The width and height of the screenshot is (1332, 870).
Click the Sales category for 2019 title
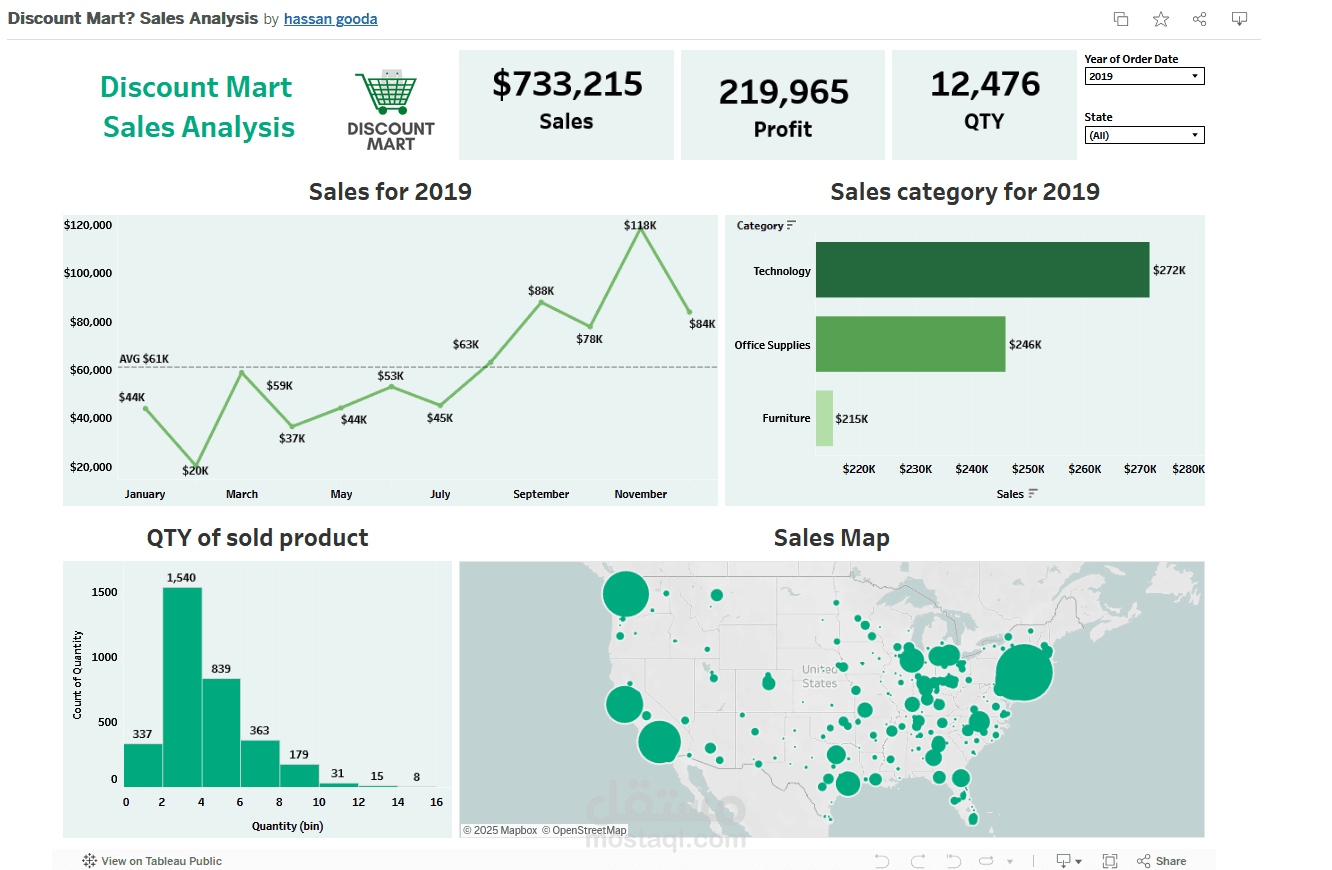(965, 191)
